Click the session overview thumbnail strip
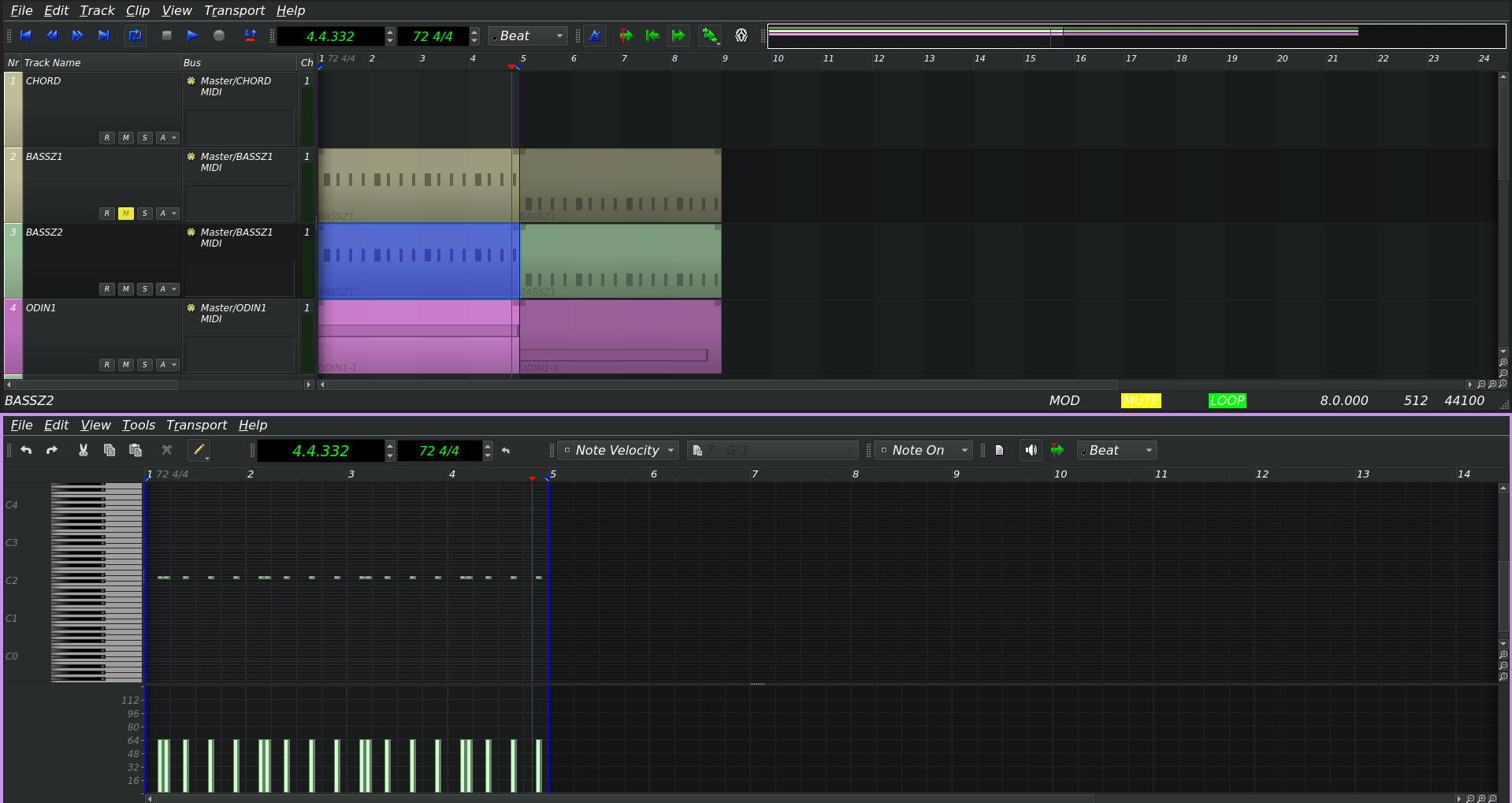The image size is (1512, 803). 1136,36
